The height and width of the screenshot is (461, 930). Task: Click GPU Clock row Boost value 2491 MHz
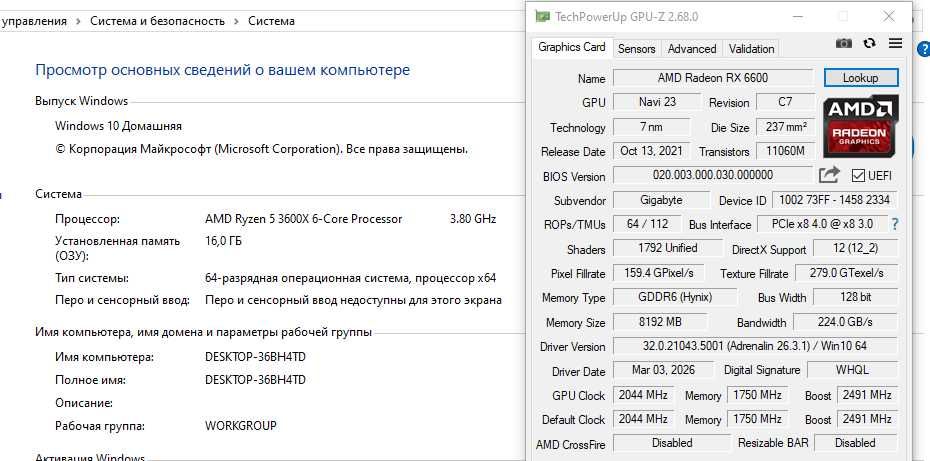click(867, 395)
